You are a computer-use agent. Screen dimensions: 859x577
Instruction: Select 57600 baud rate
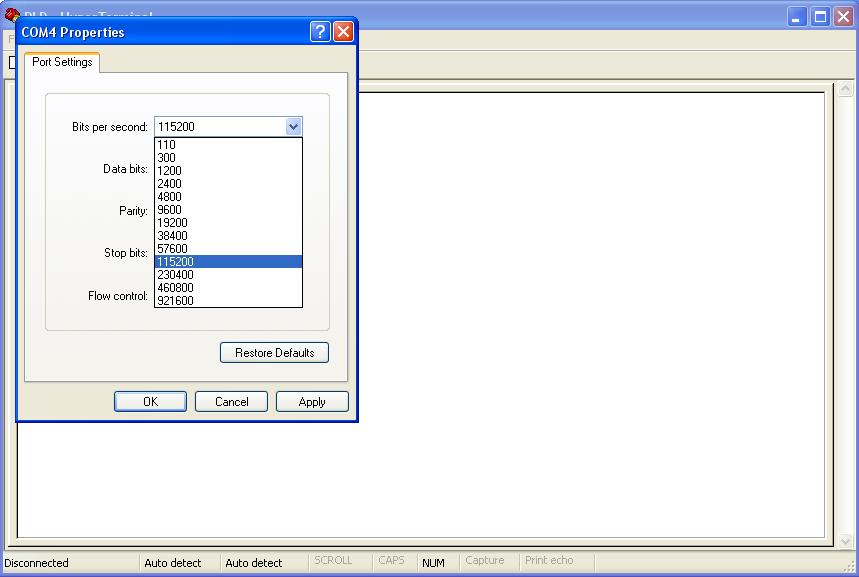point(172,249)
